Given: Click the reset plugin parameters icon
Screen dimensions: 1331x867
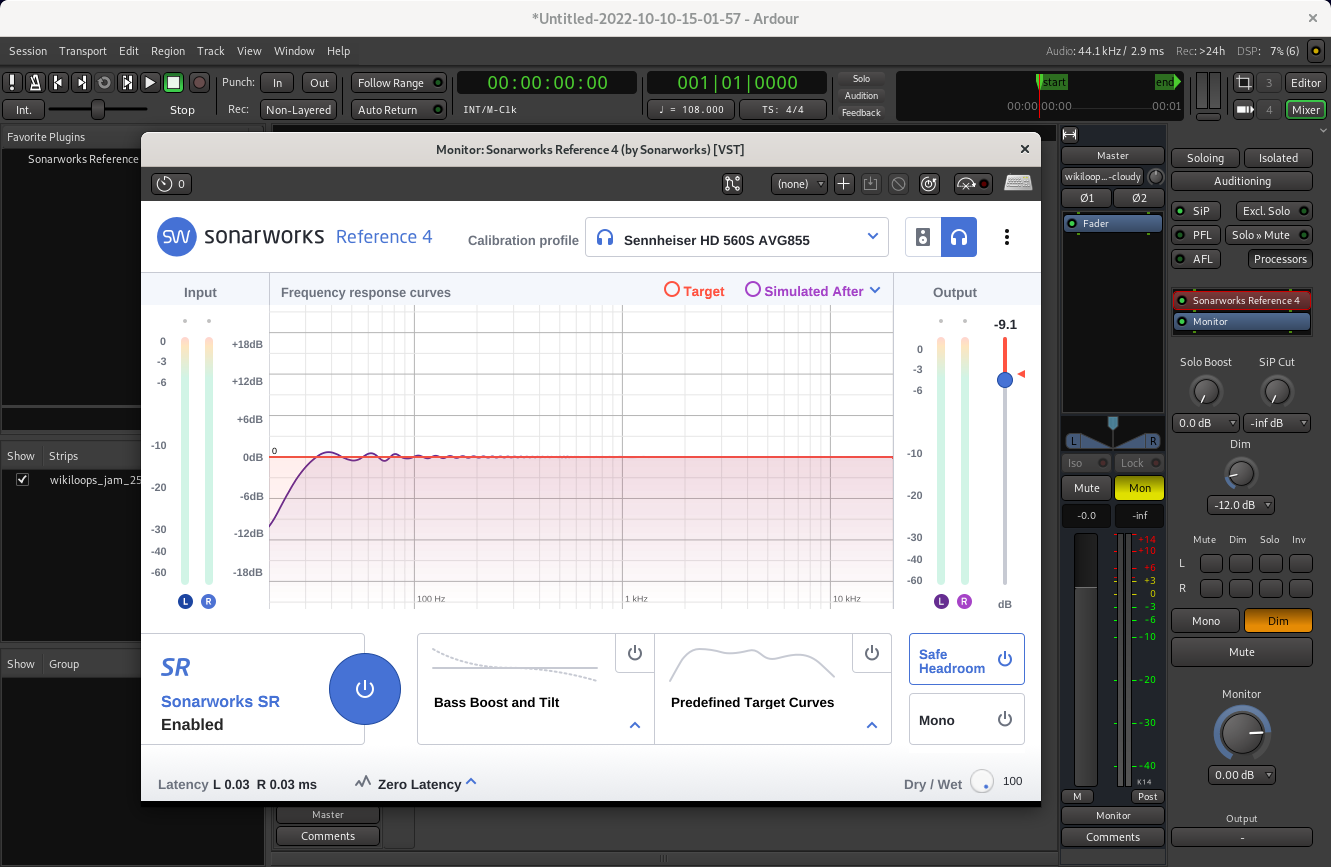Looking at the screenshot, I should coord(929,184).
